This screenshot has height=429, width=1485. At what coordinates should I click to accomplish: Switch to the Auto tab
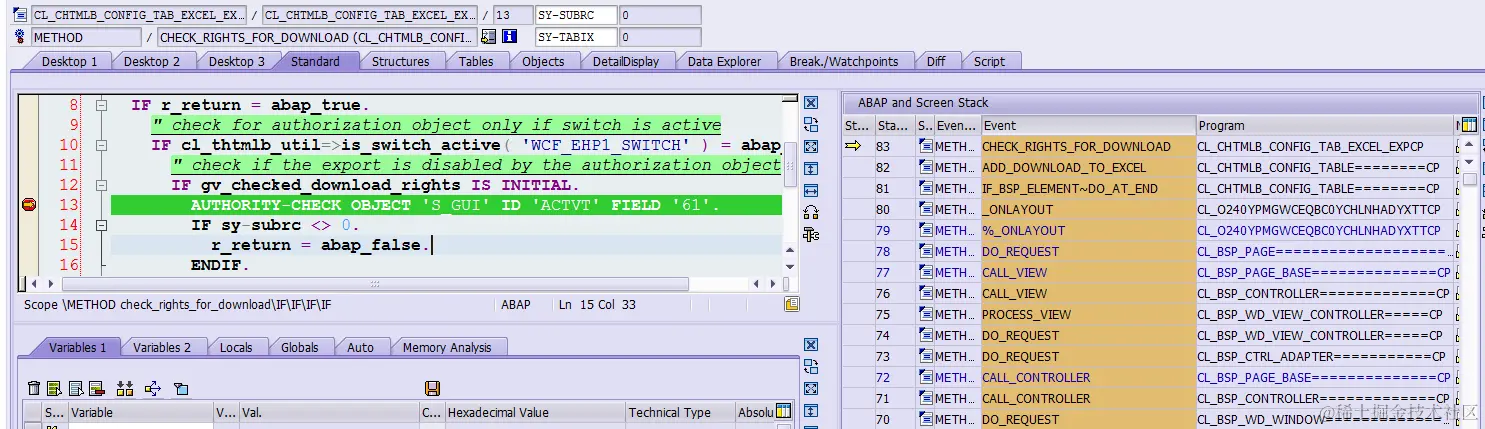pyautogui.click(x=360, y=347)
